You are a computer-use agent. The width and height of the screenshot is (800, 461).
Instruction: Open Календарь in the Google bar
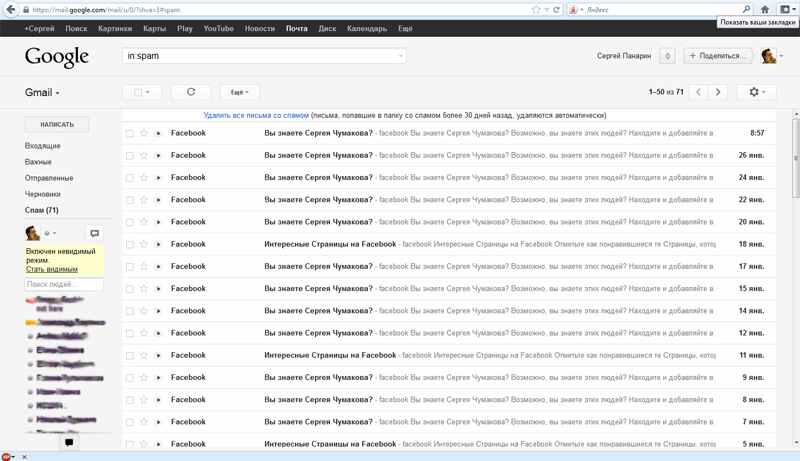(x=366, y=29)
